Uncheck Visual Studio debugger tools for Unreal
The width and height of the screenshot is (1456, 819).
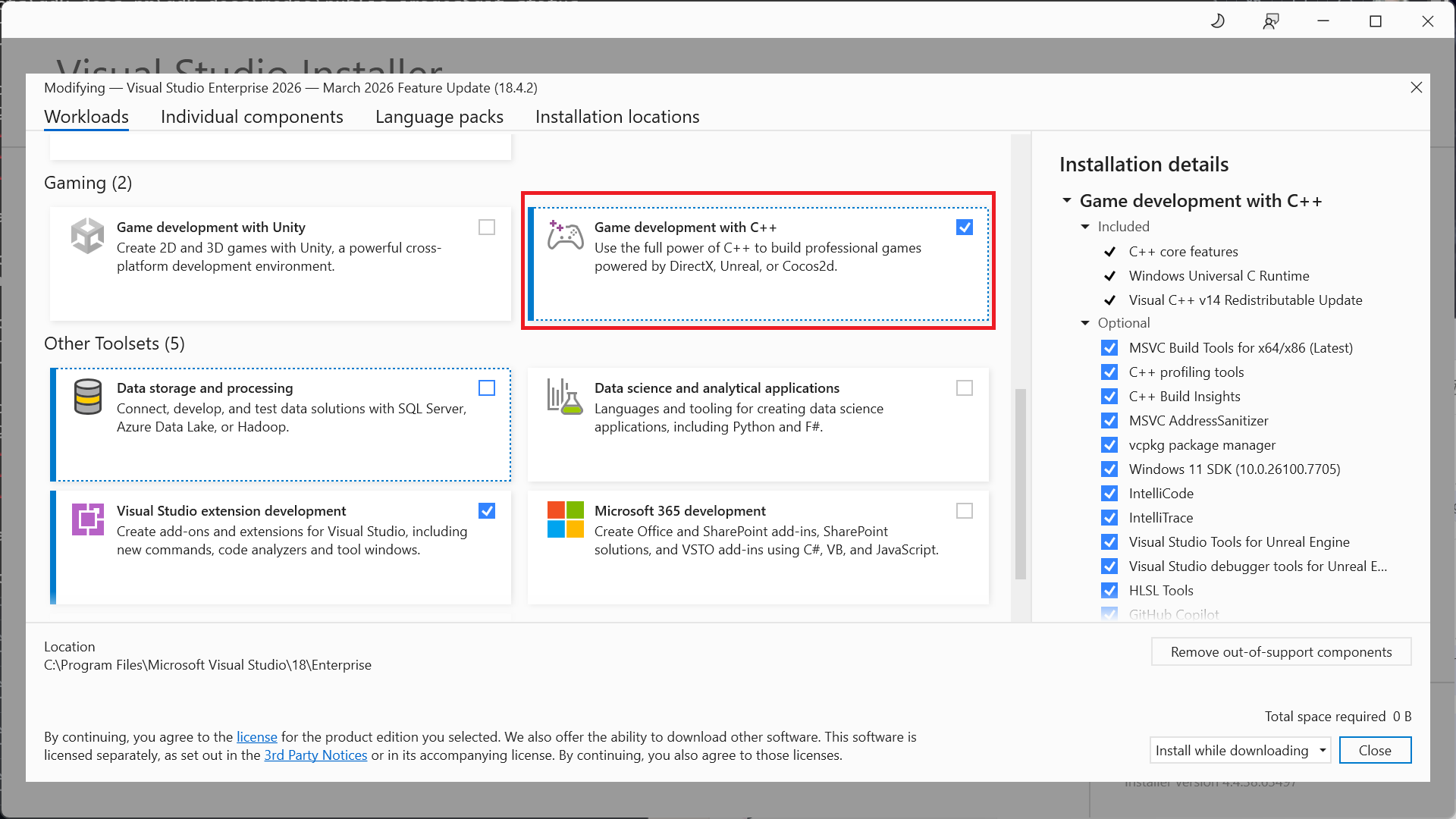click(x=1109, y=566)
